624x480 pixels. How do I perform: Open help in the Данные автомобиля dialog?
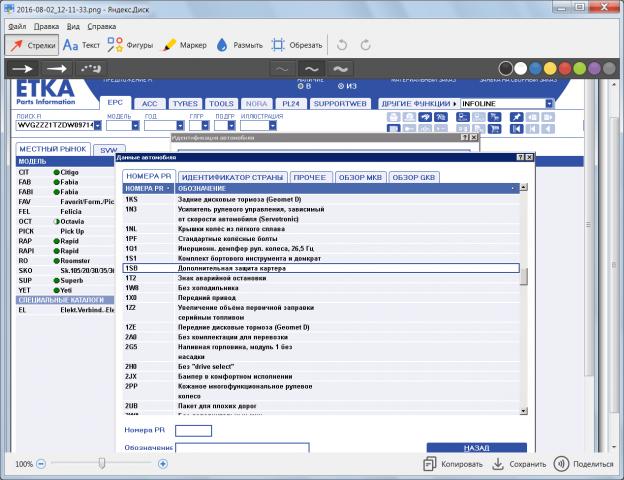pyautogui.click(x=521, y=158)
